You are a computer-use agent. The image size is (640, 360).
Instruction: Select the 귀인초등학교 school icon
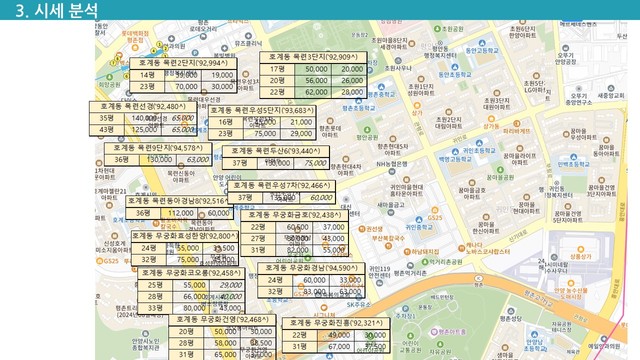[x=480, y=143]
